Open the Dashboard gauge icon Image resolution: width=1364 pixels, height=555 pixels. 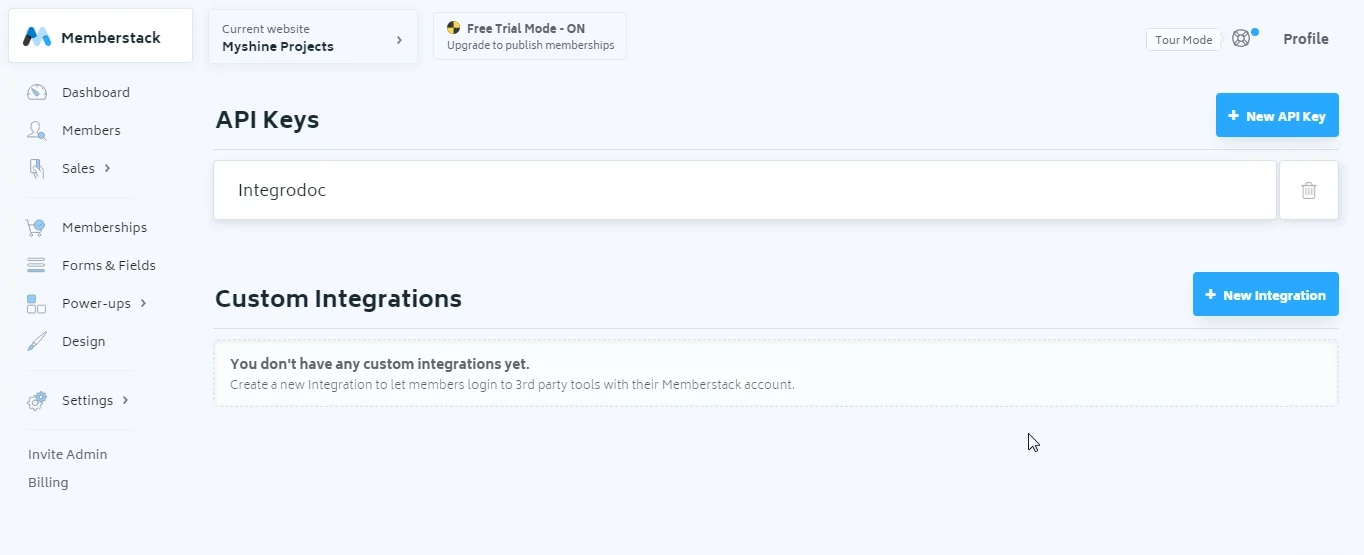click(37, 92)
